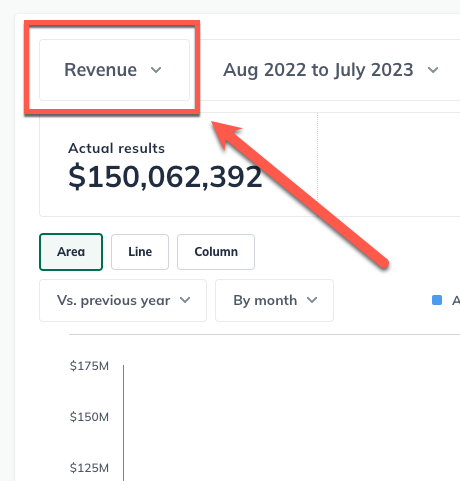Screen dimensions: 460x481
Task: Click the $150M axis label
Action: pos(89,417)
